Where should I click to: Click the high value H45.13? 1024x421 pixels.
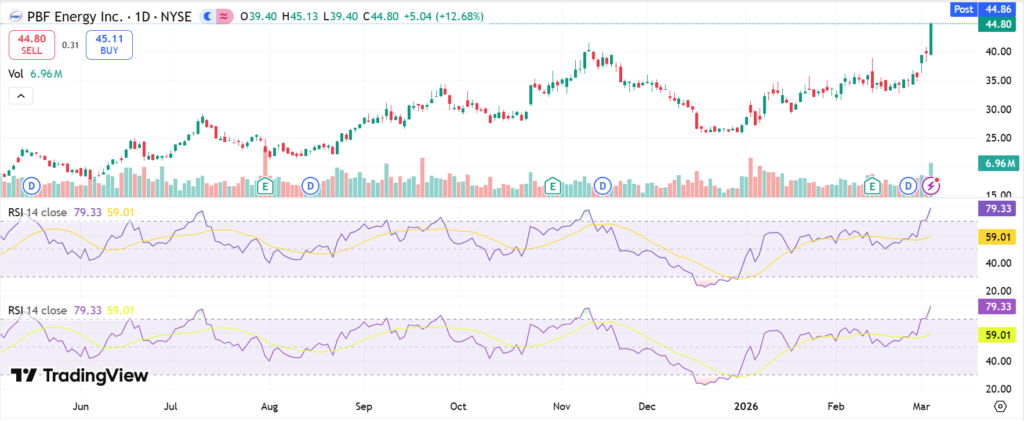click(x=299, y=16)
